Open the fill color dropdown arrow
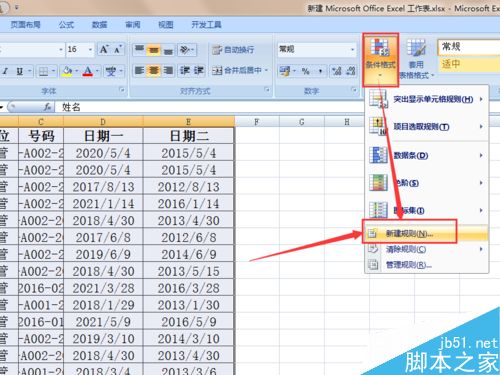This screenshot has height=375, width=500. pos(77,71)
